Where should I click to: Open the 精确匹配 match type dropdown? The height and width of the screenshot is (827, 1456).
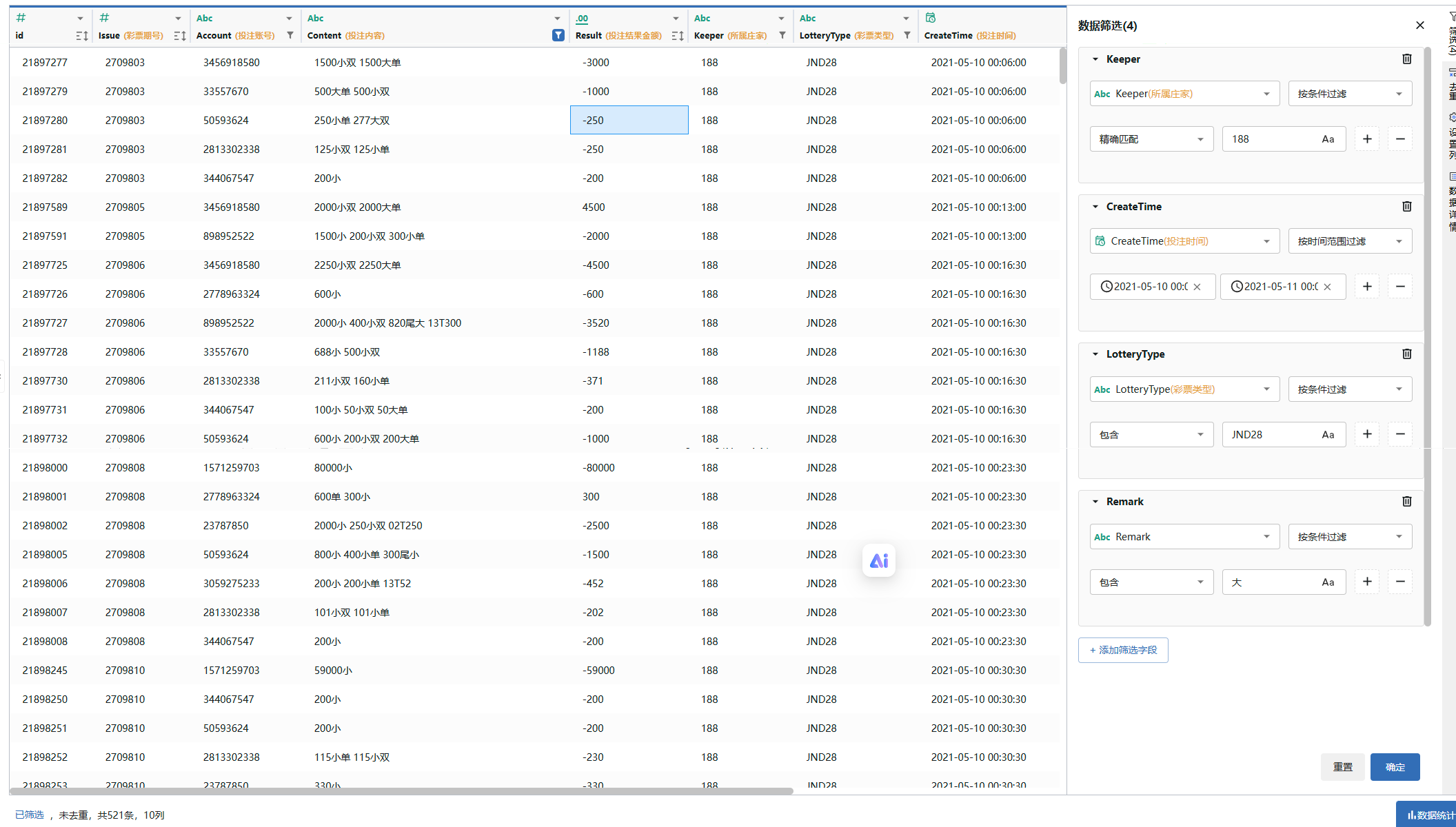click(x=1151, y=139)
